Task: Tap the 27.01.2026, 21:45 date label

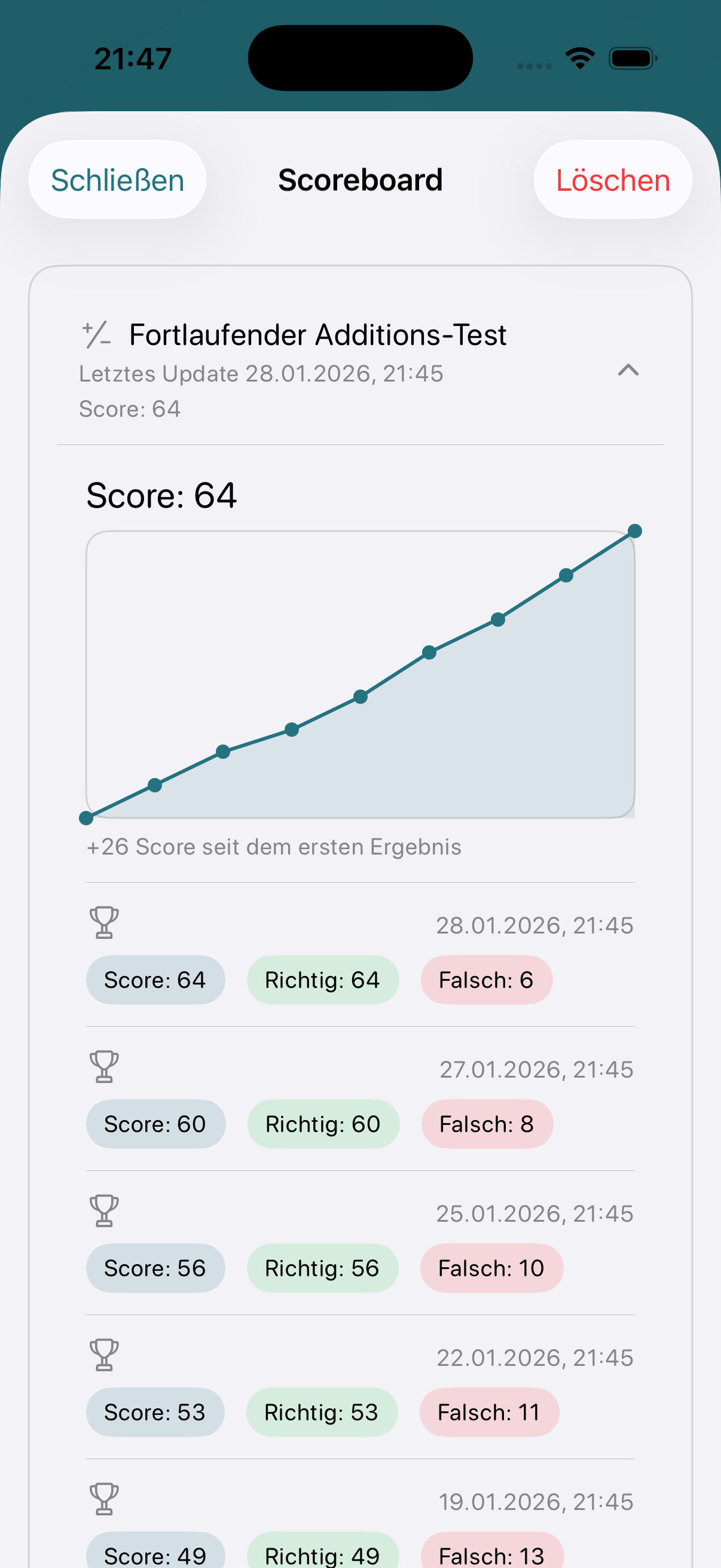Action: [x=536, y=1069]
